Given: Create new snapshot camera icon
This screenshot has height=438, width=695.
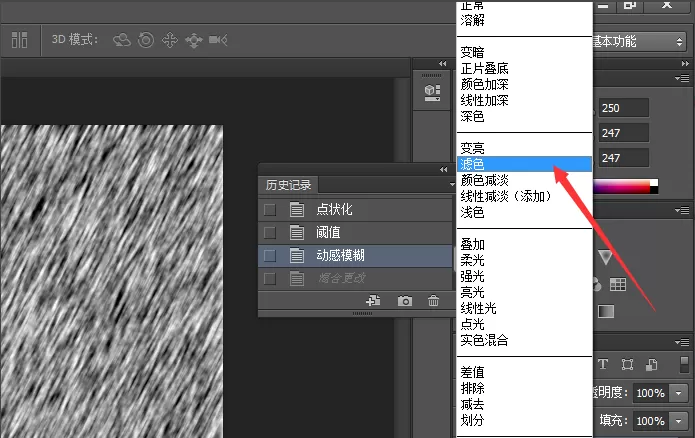Looking at the screenshot, I should coord(404,301).
